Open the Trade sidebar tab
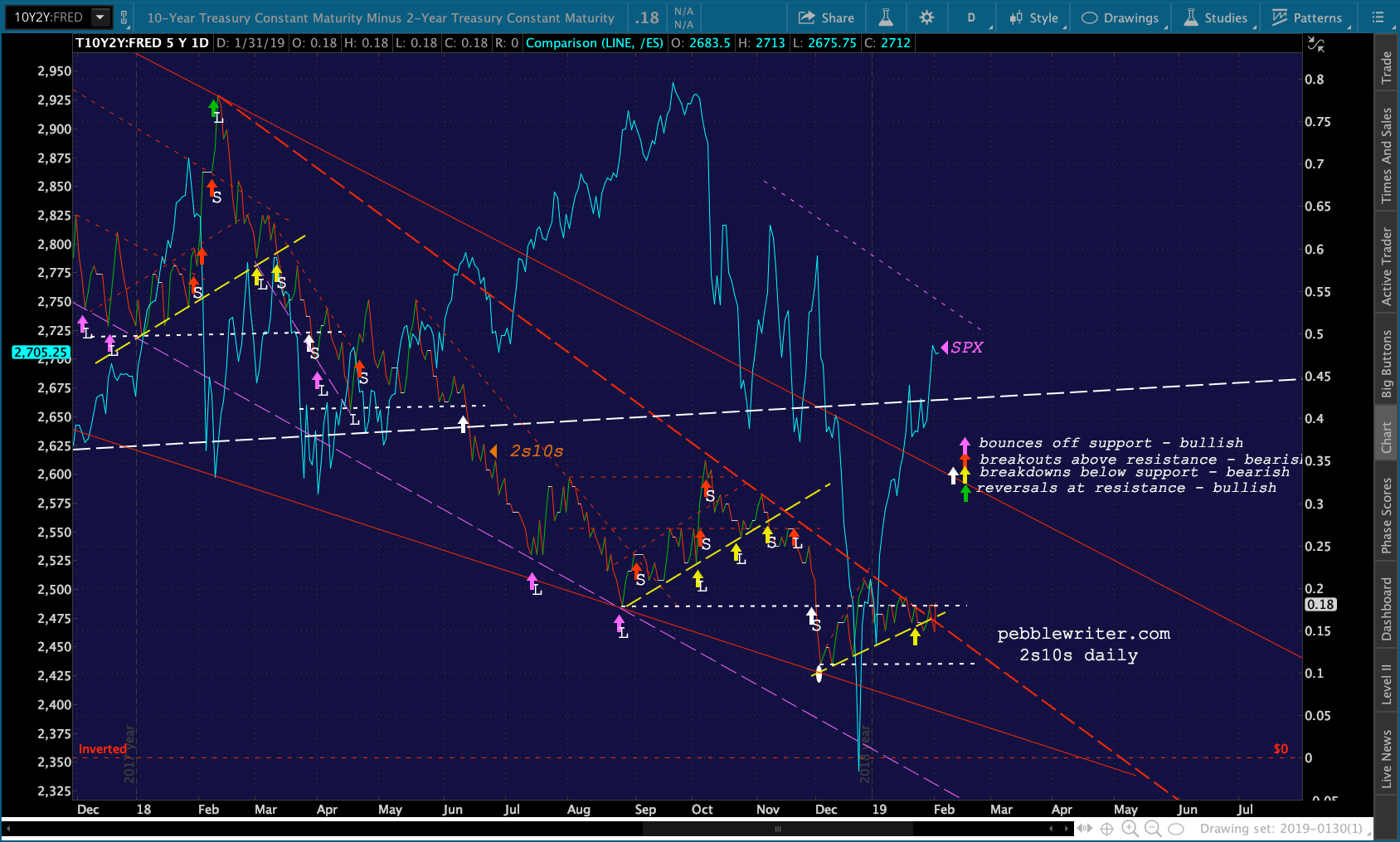Image resolution: width=1400 pixels, height=842 pixels. (x=1386, y=67)
